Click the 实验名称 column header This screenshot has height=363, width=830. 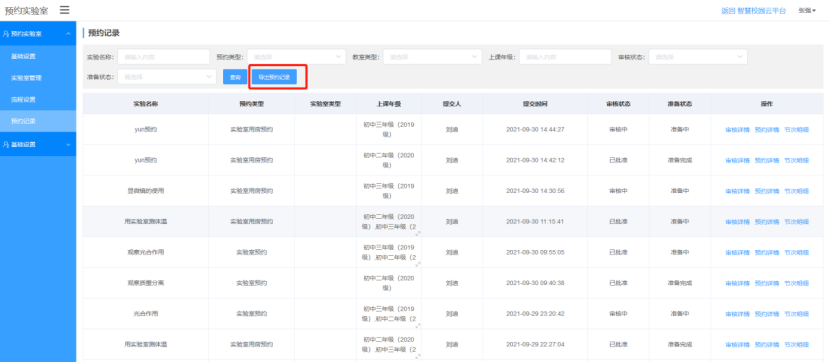(x=146, y=104)
